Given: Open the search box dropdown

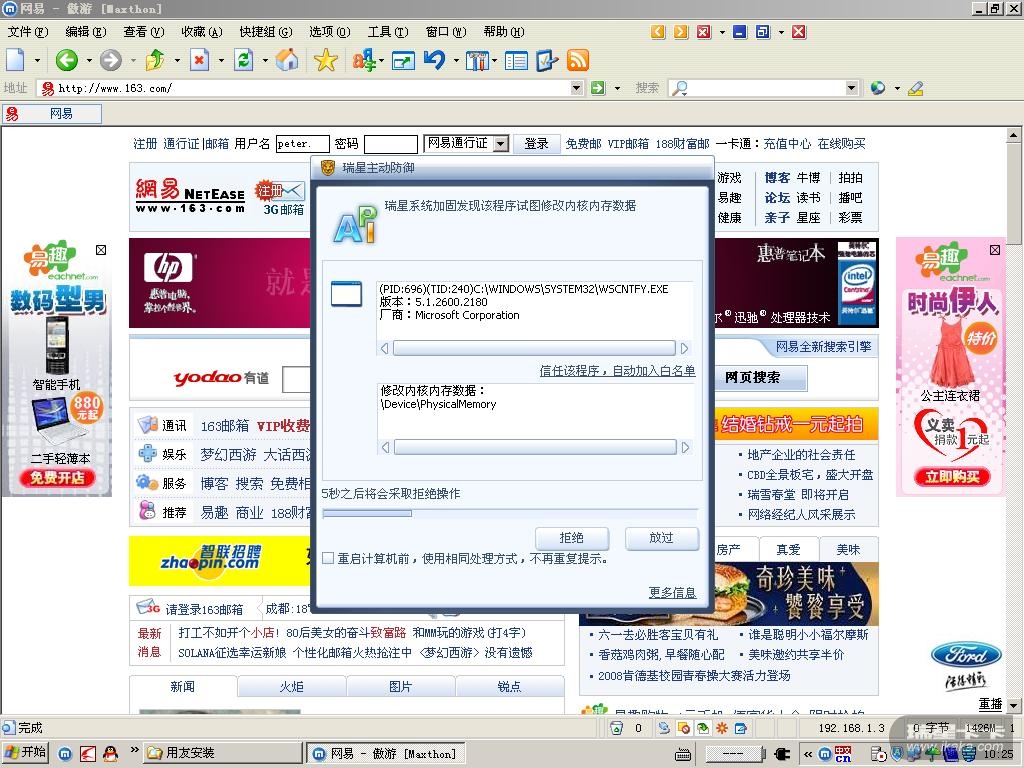Looking at the screenshot, I should (x=851, y=88).
